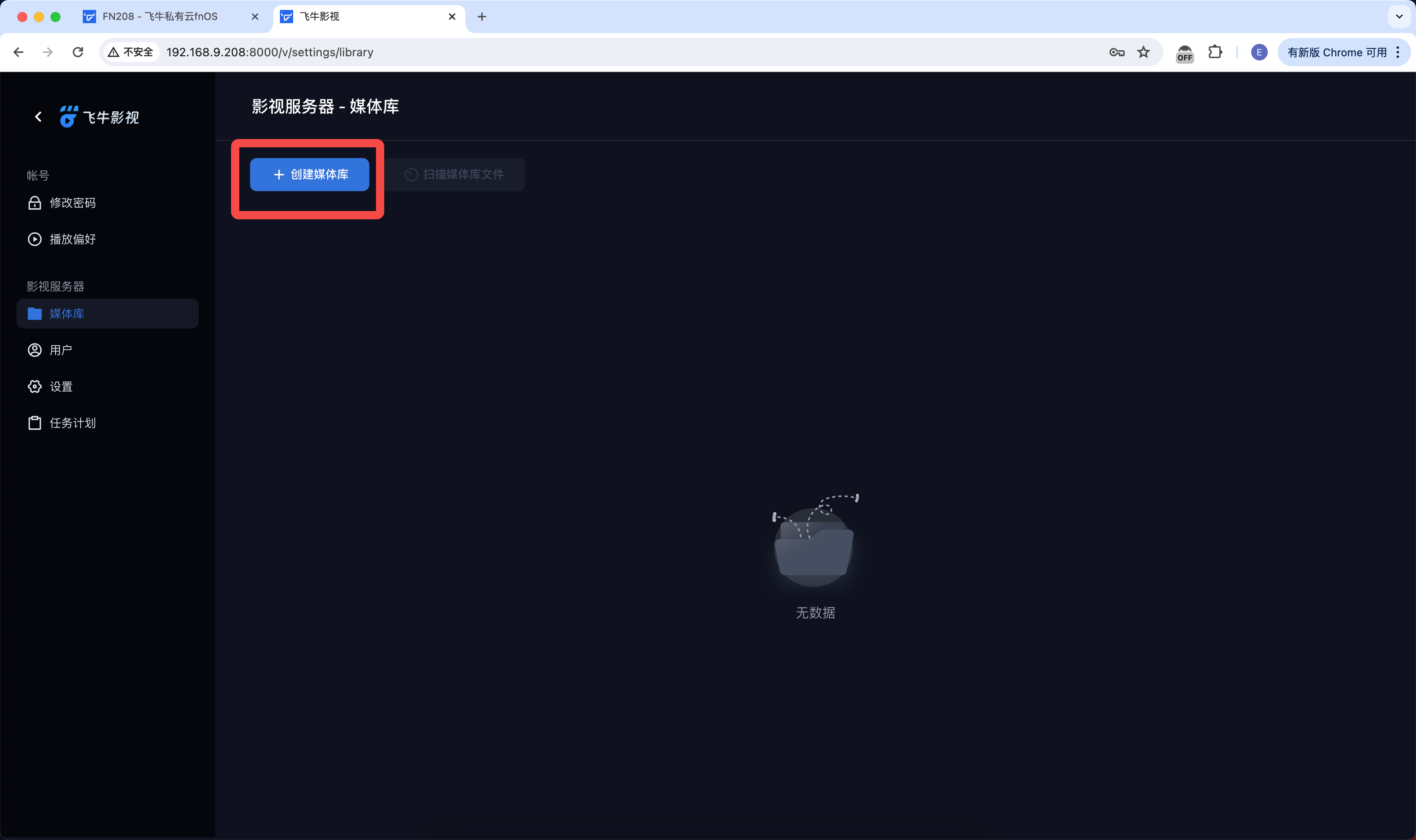The image size is (1416, 840).
Task: Open a new browser tab
Action: click(x=482, y=17)
